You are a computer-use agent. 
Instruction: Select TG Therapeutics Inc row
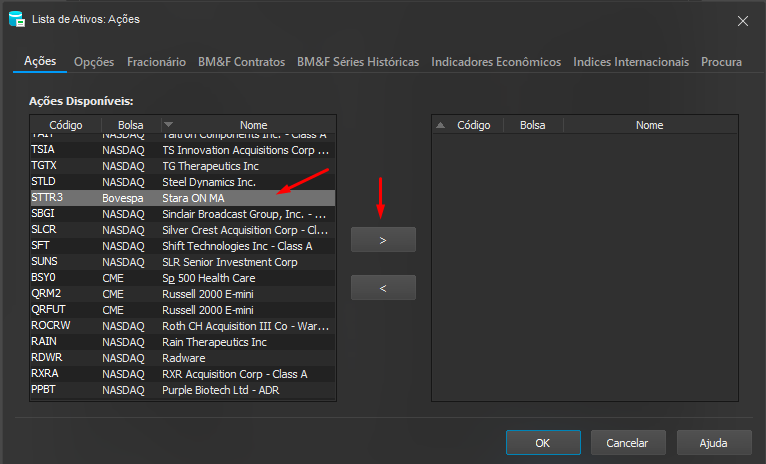[183, 166]
